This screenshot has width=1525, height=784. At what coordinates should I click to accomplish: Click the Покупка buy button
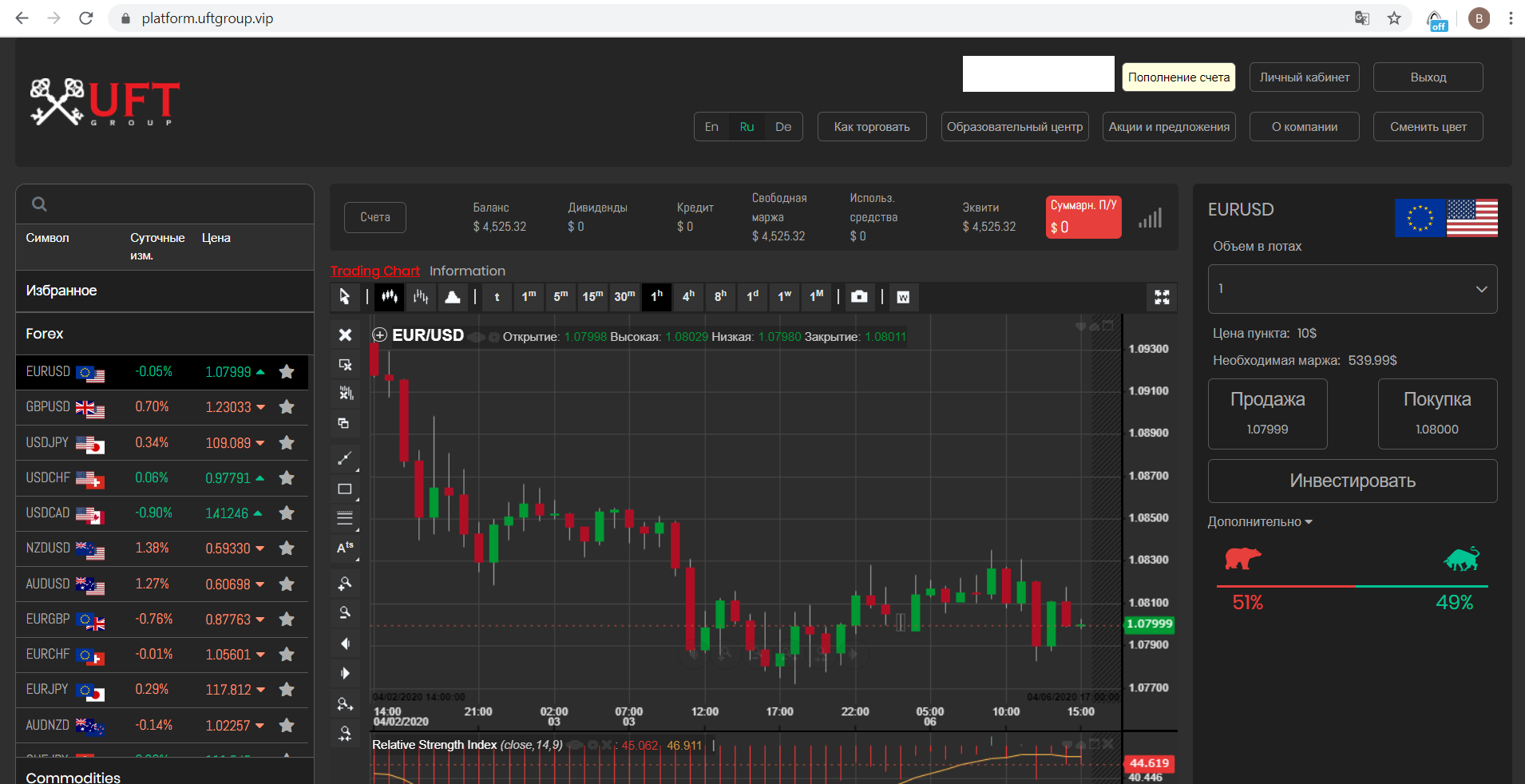1437,414
